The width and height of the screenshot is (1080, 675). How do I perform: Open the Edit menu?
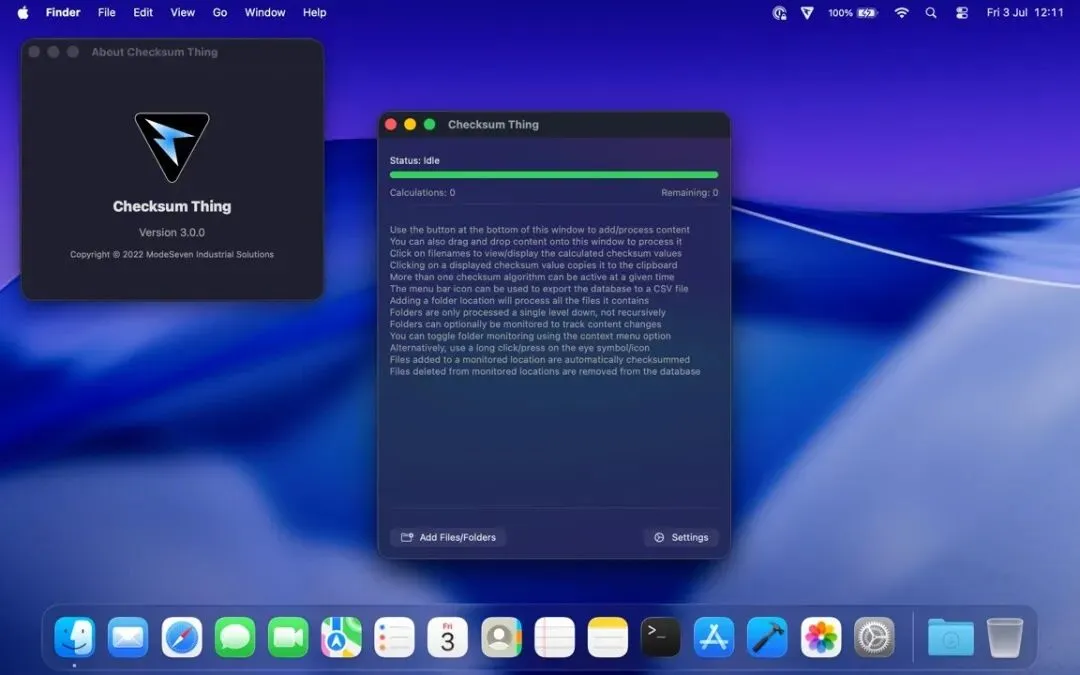[143, 12]
